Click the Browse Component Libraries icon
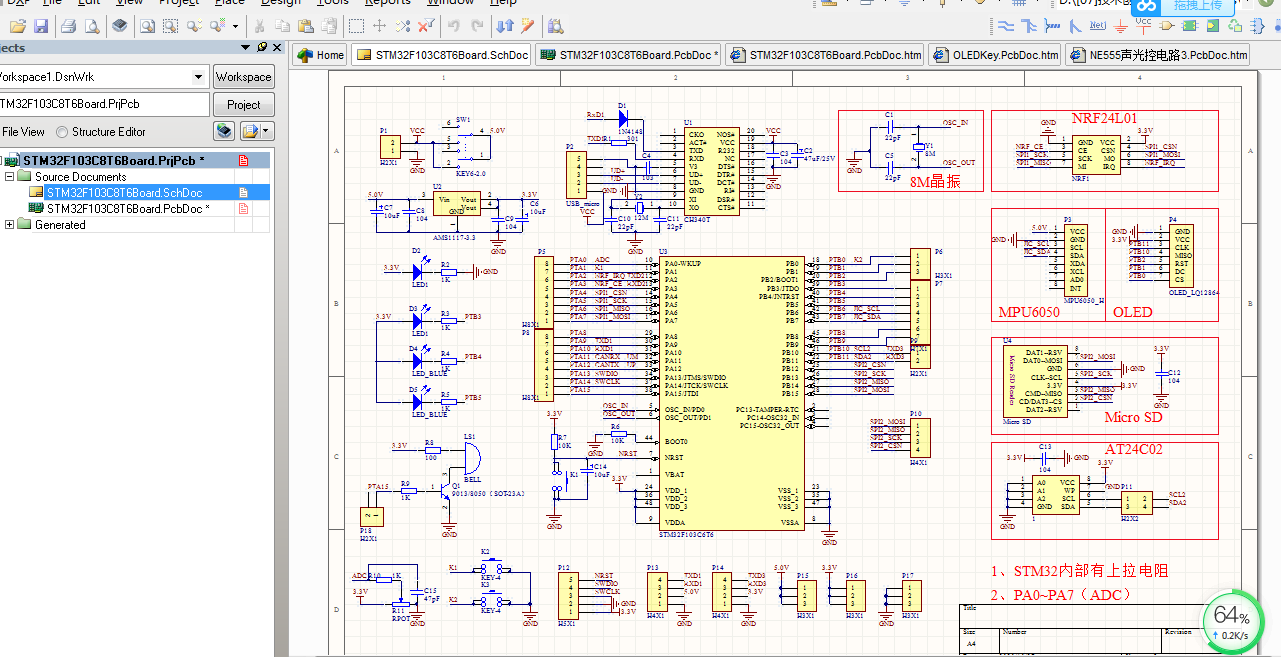Screen dimensions: 1281x657 pyautogui.click(x=555, y=26)
